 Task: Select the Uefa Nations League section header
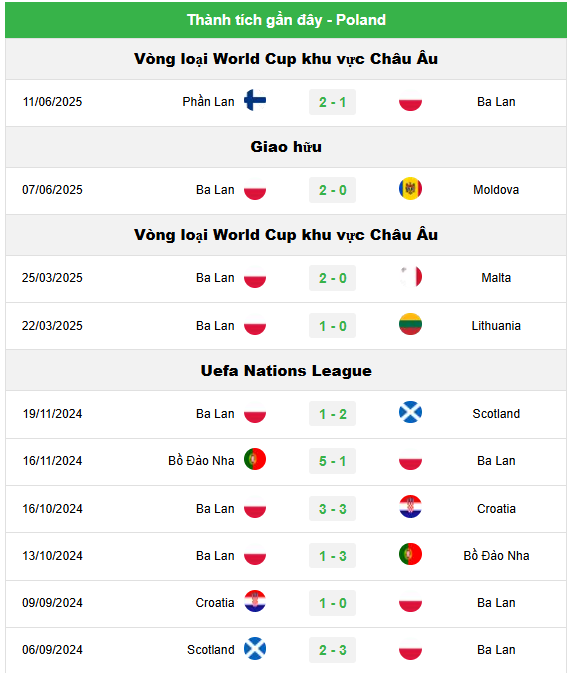[x=286, y=370]
